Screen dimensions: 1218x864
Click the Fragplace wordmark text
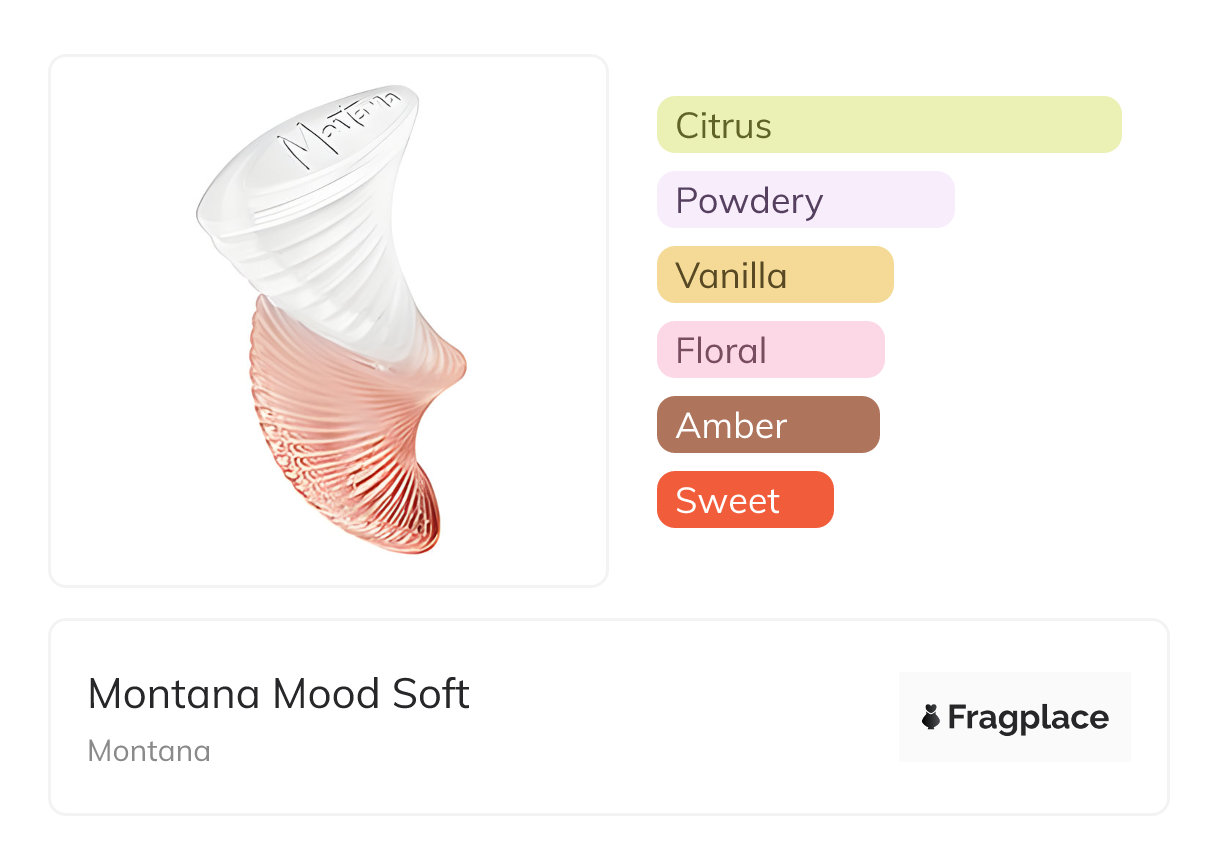(1028, 717)
